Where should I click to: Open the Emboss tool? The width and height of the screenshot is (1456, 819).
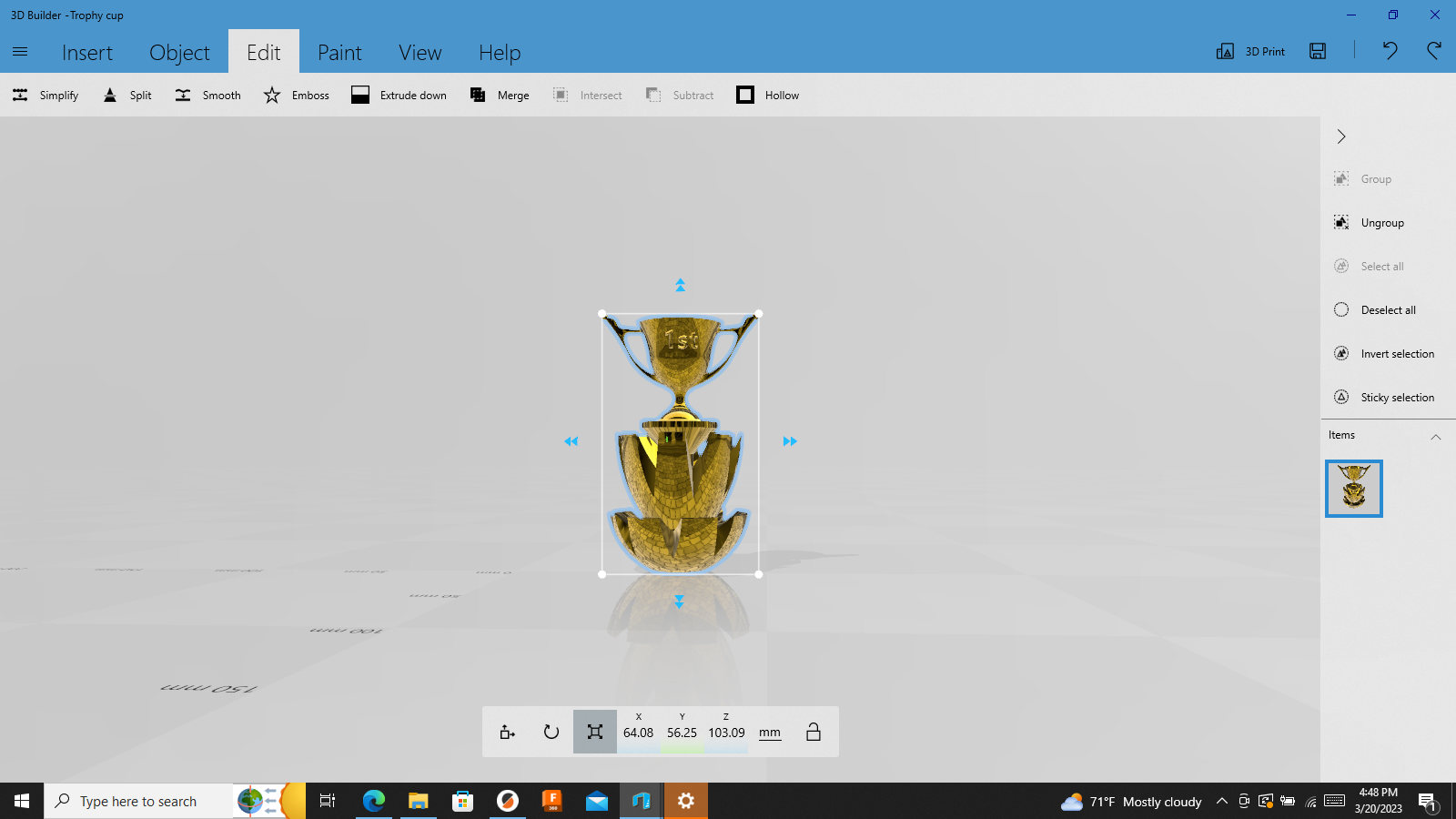click(296, 95)
